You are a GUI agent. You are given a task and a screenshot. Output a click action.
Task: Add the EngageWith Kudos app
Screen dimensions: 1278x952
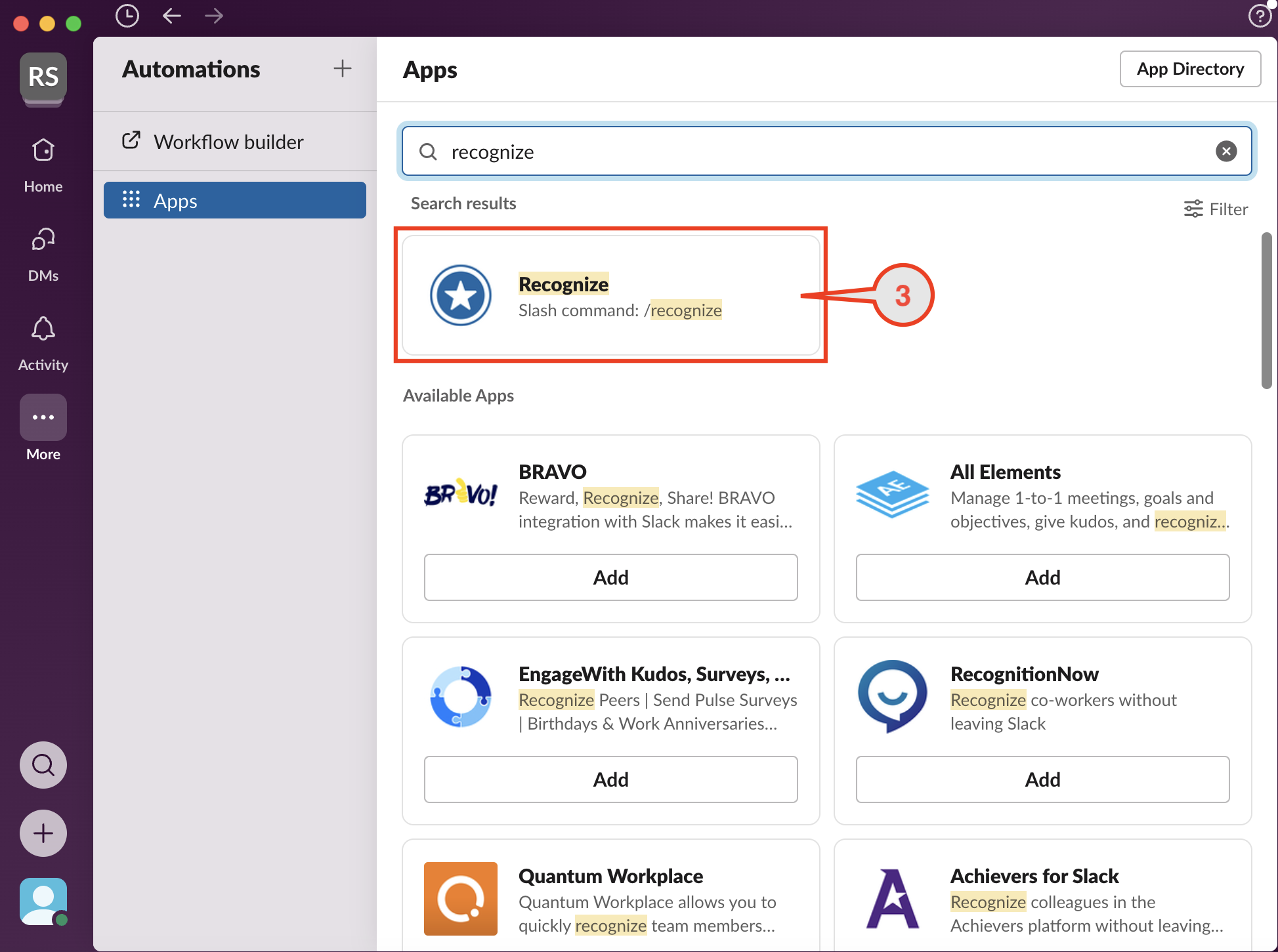coord(610,779)
